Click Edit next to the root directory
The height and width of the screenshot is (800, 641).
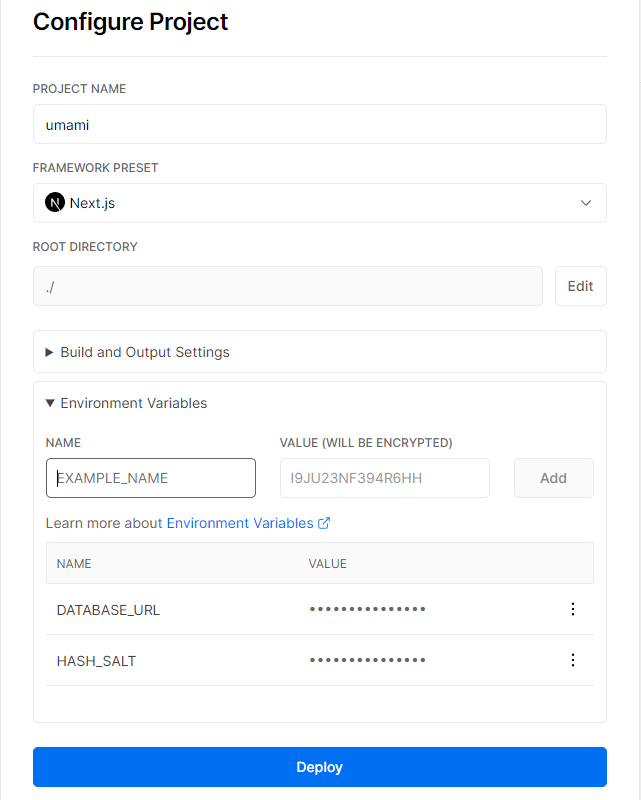580,286
